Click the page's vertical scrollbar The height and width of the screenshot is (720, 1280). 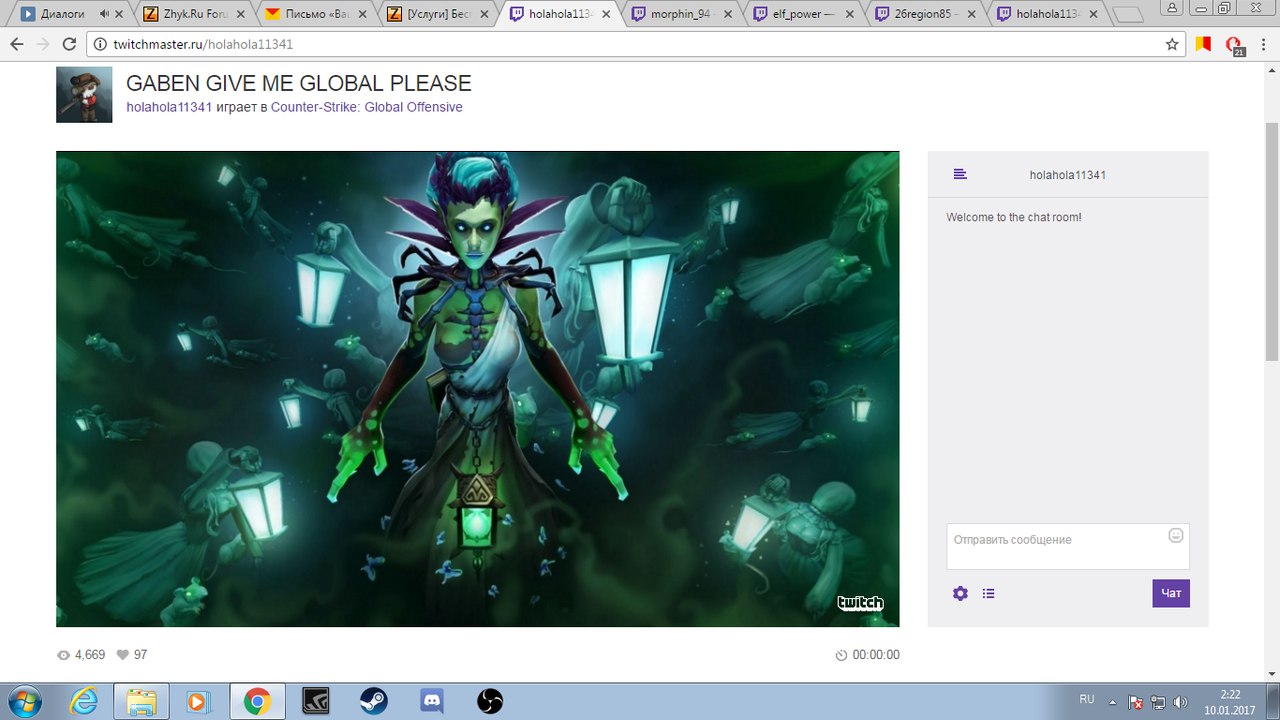[1272, 240]
